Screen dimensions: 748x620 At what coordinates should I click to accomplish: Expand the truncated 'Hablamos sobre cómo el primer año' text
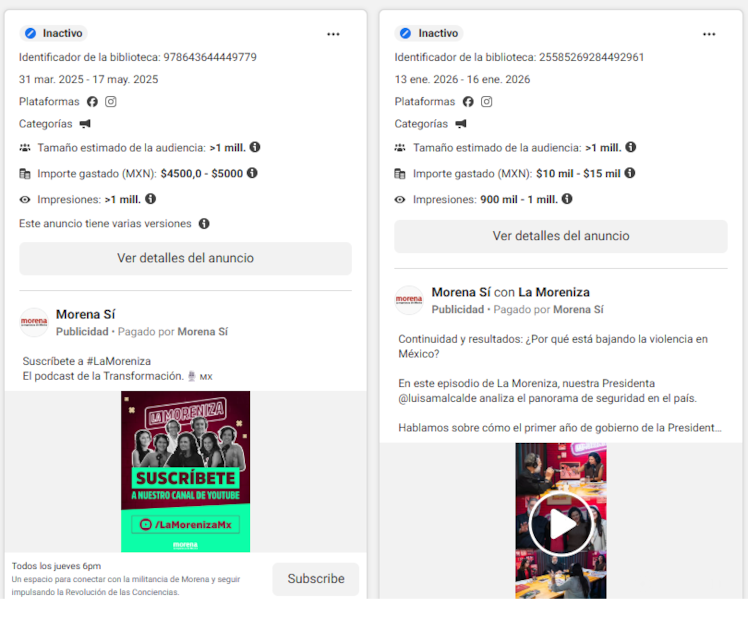pyautogui.click(x=560, y=428)
